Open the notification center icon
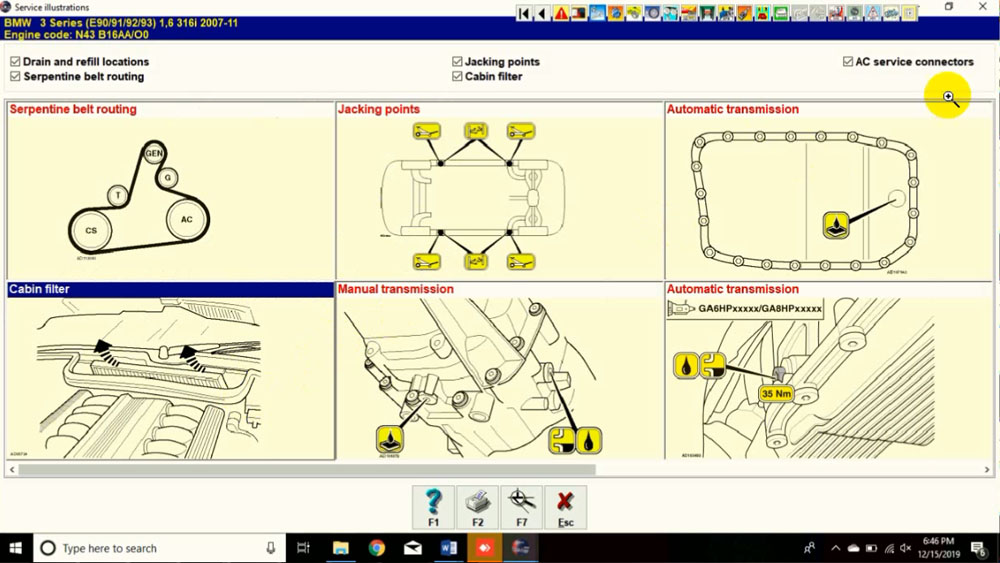 (x=979, y=548)
